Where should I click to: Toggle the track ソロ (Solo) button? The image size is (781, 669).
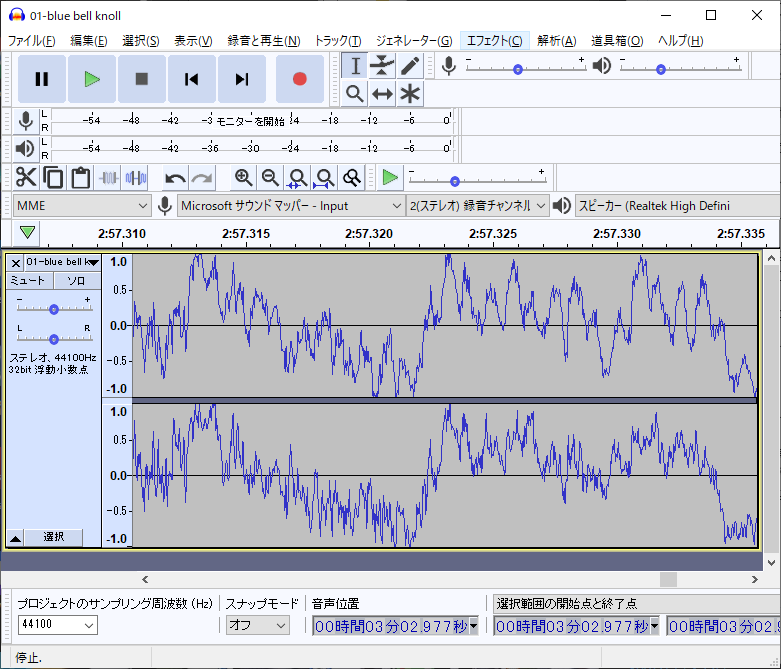(77, 280)
